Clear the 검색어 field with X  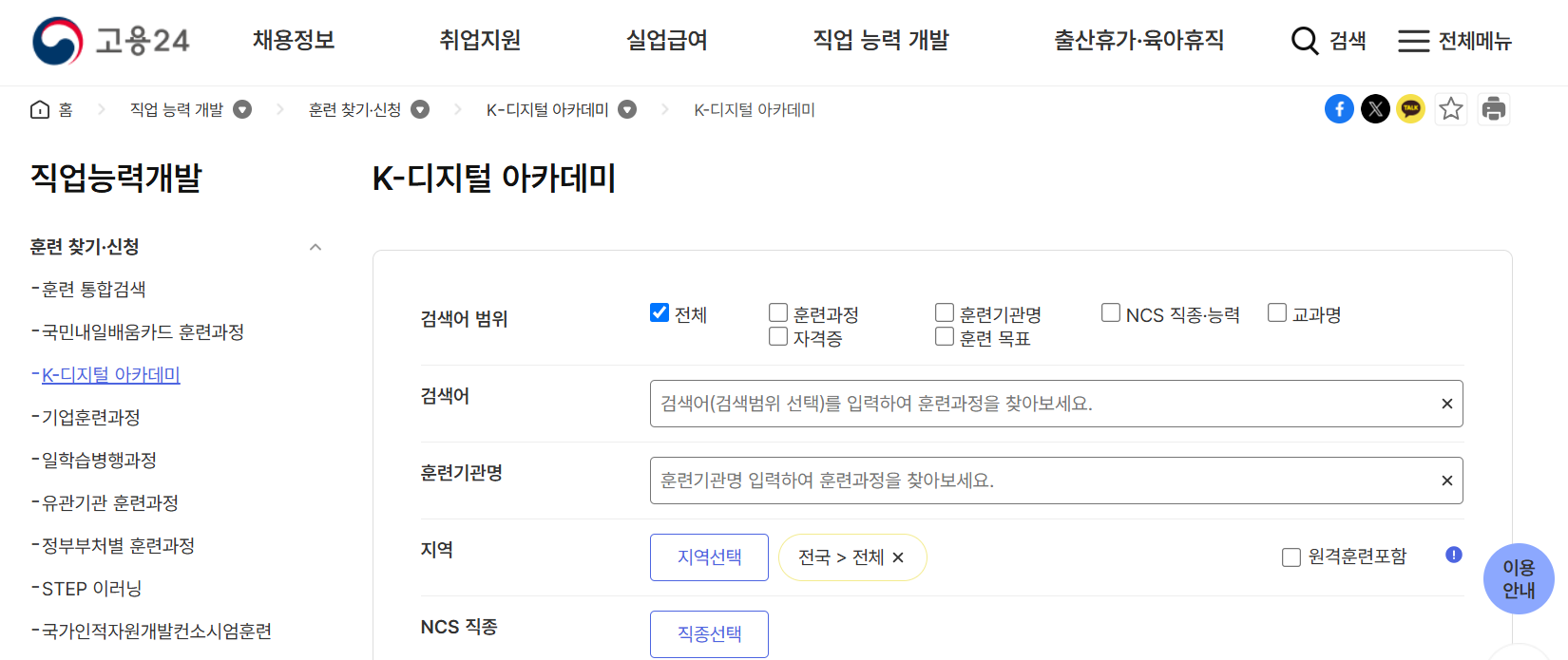pyautogui.click(x=1446, y=404)
